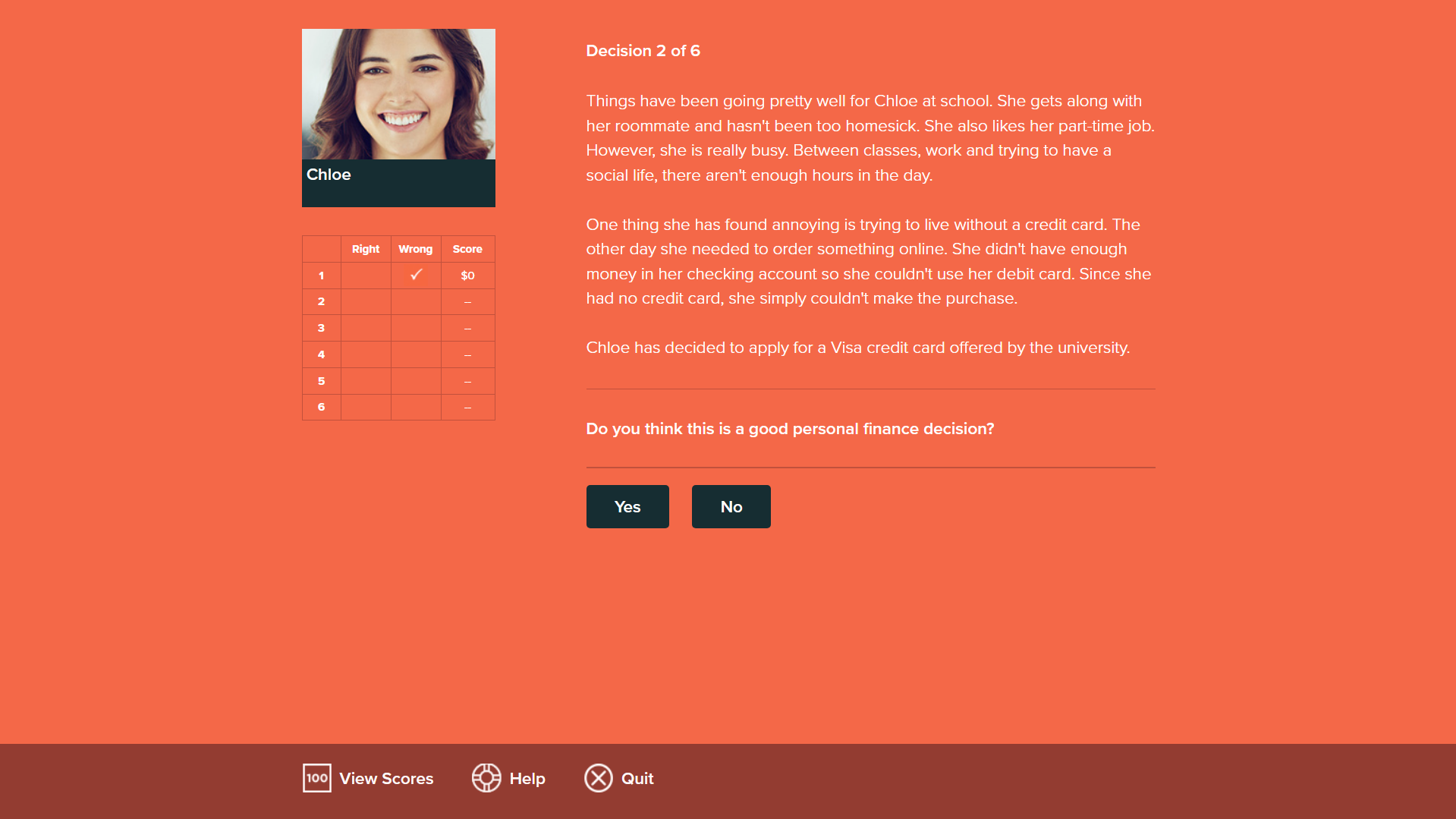Click row number 6 in score table

[x=321, y=407]
